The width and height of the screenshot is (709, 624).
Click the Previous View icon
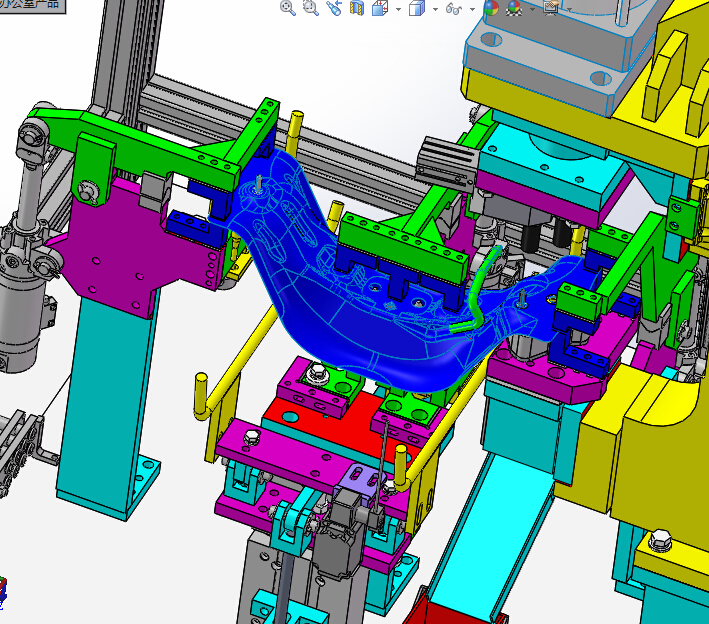[334, 8]
